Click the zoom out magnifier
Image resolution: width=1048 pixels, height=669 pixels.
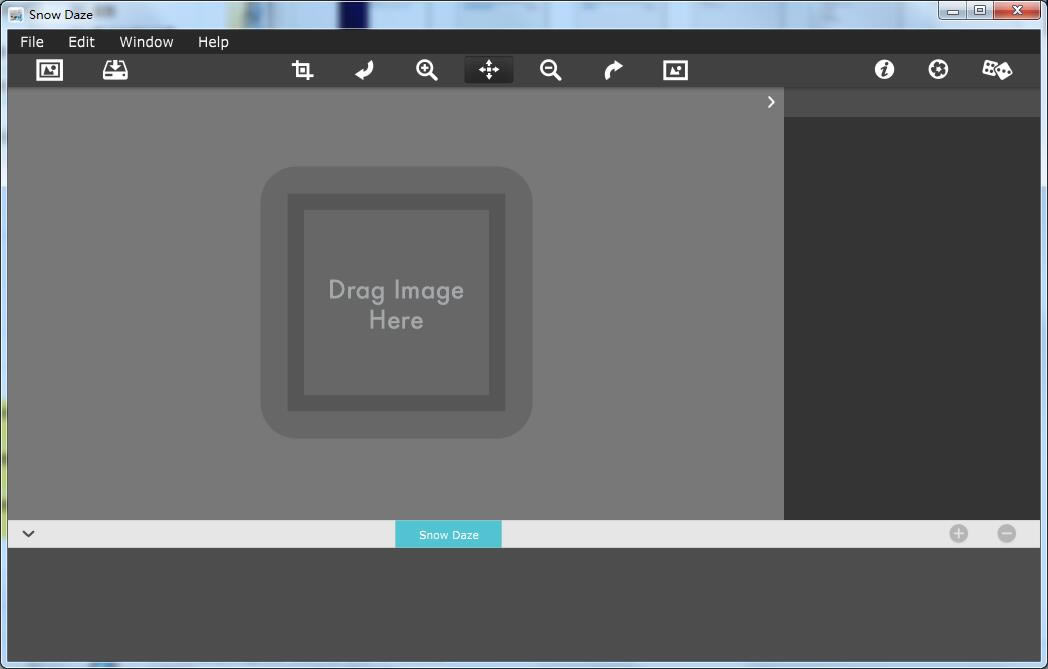551,70
